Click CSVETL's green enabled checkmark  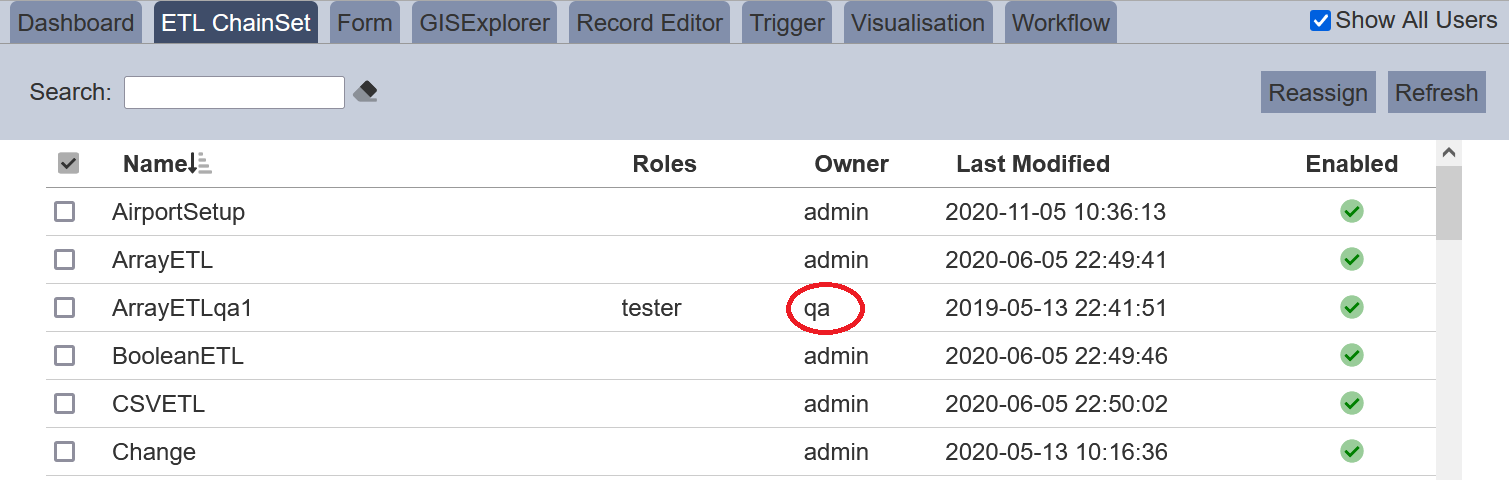coord(1352,403)
